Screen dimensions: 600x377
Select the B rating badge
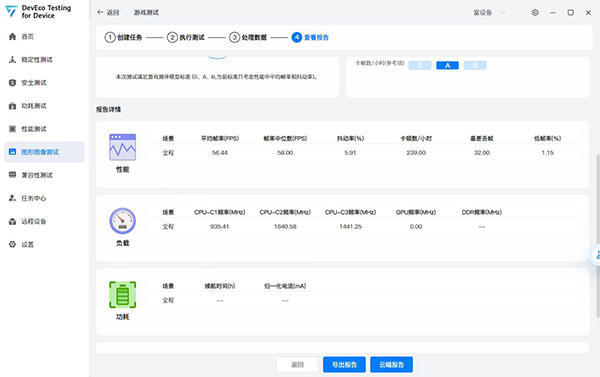475,65
